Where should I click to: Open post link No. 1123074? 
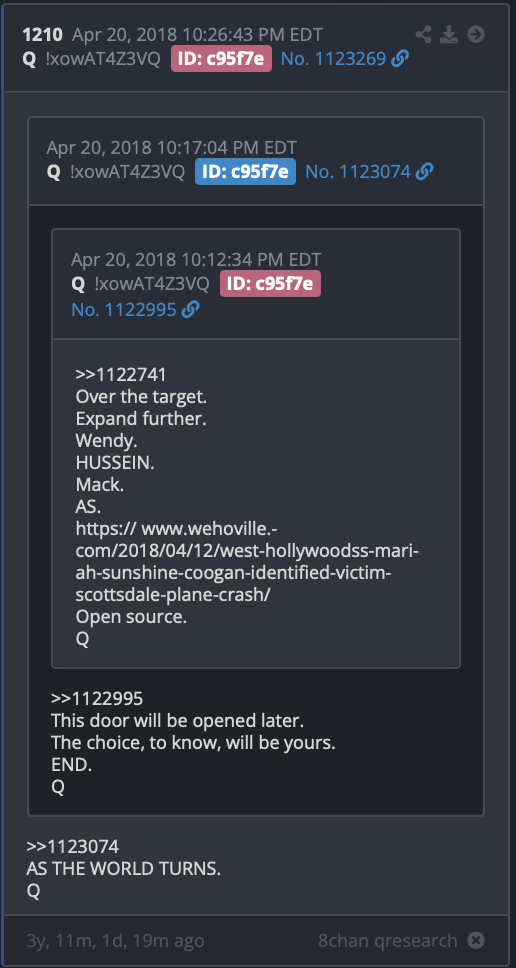click(358, 172)
